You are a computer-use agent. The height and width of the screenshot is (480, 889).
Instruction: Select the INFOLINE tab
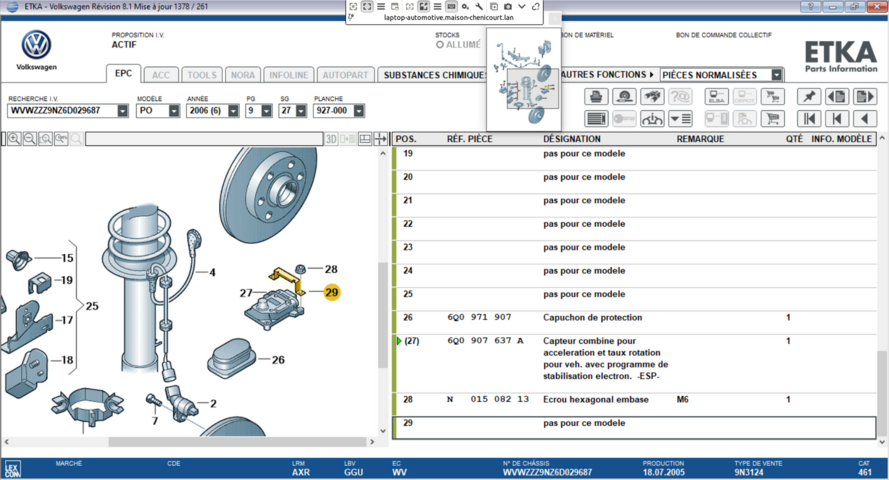[x=289, y=75]
